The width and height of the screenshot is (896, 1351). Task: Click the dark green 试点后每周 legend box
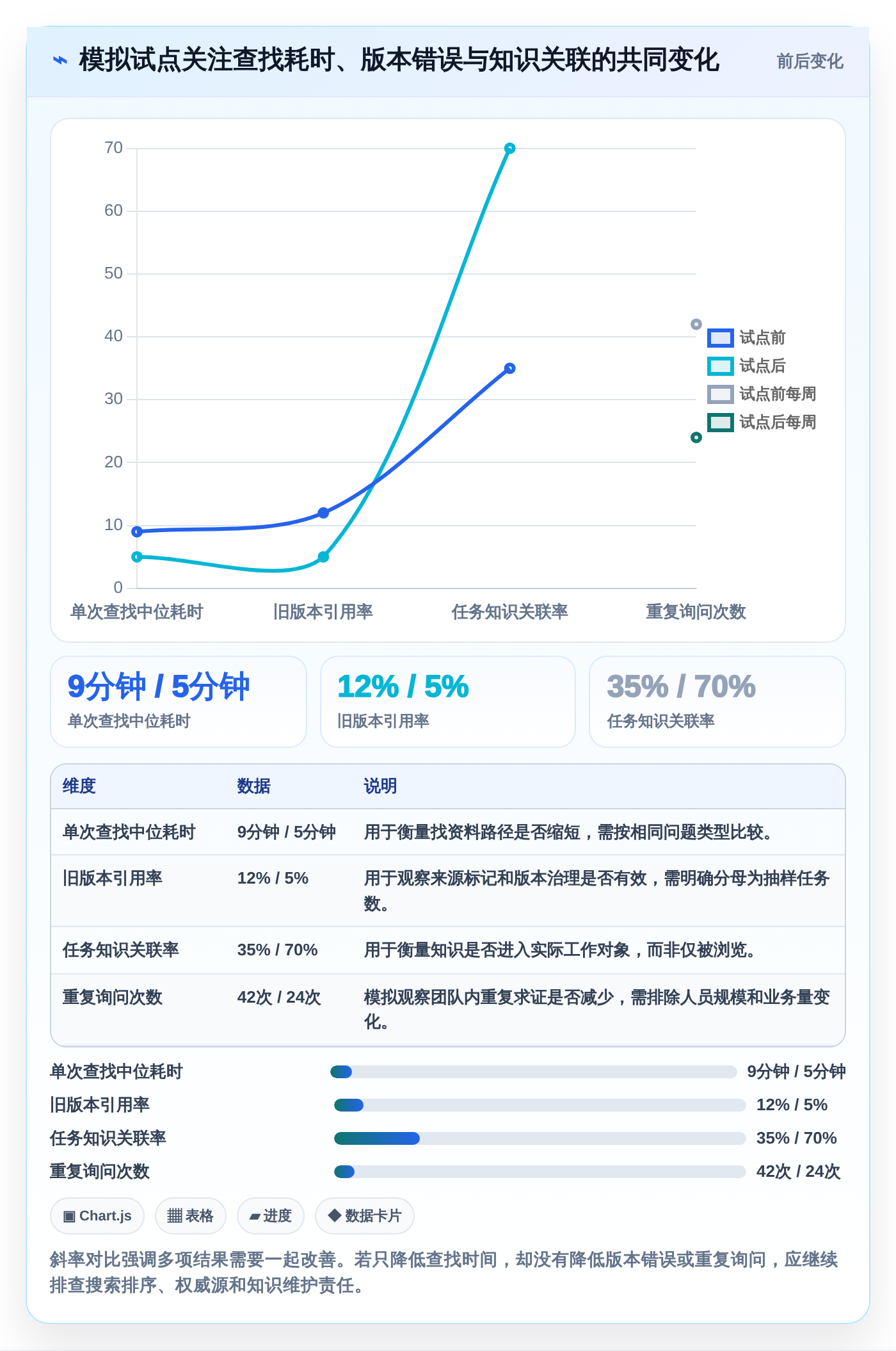[x=720, y=422]
